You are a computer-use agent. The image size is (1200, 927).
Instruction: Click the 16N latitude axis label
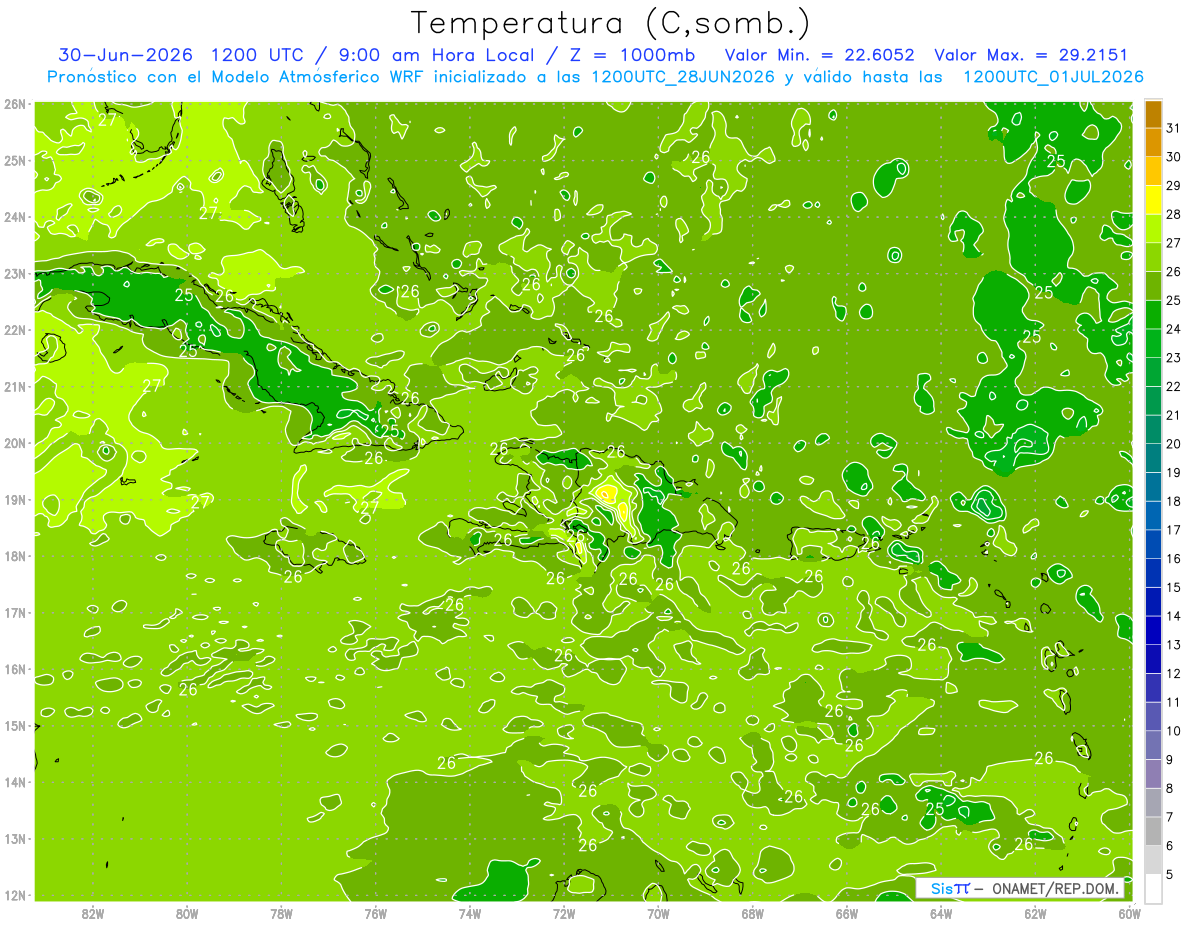pyautogui.click(x=14, y=669)
